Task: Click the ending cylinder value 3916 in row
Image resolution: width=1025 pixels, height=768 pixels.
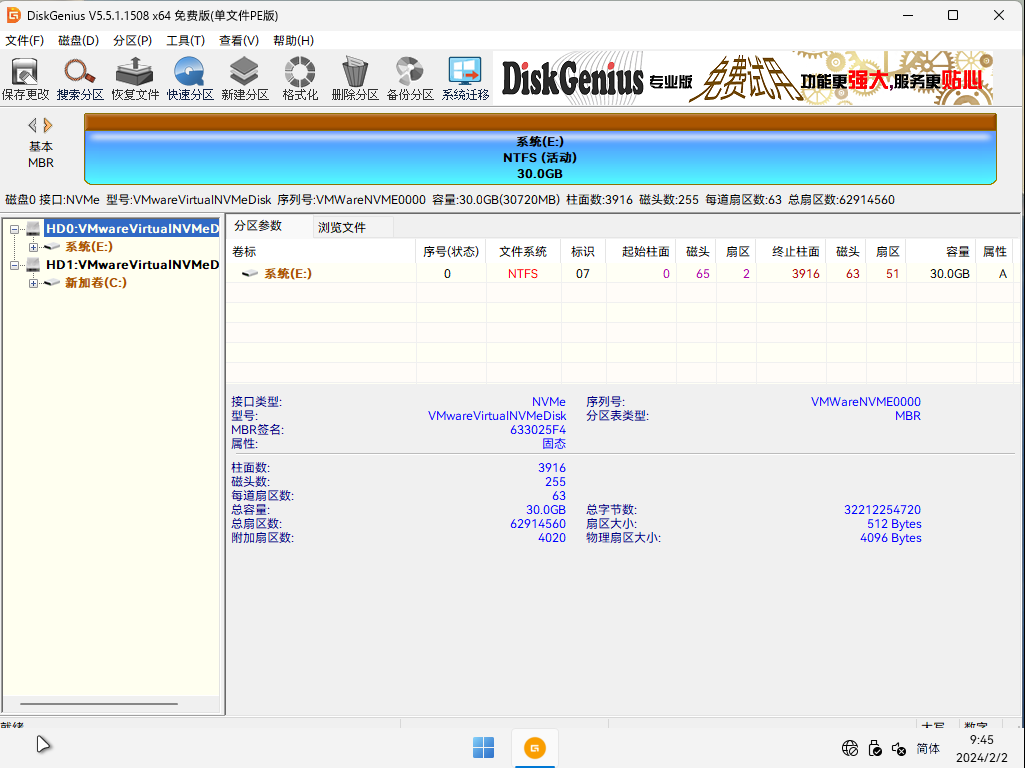Action: [x=805, y=274]
